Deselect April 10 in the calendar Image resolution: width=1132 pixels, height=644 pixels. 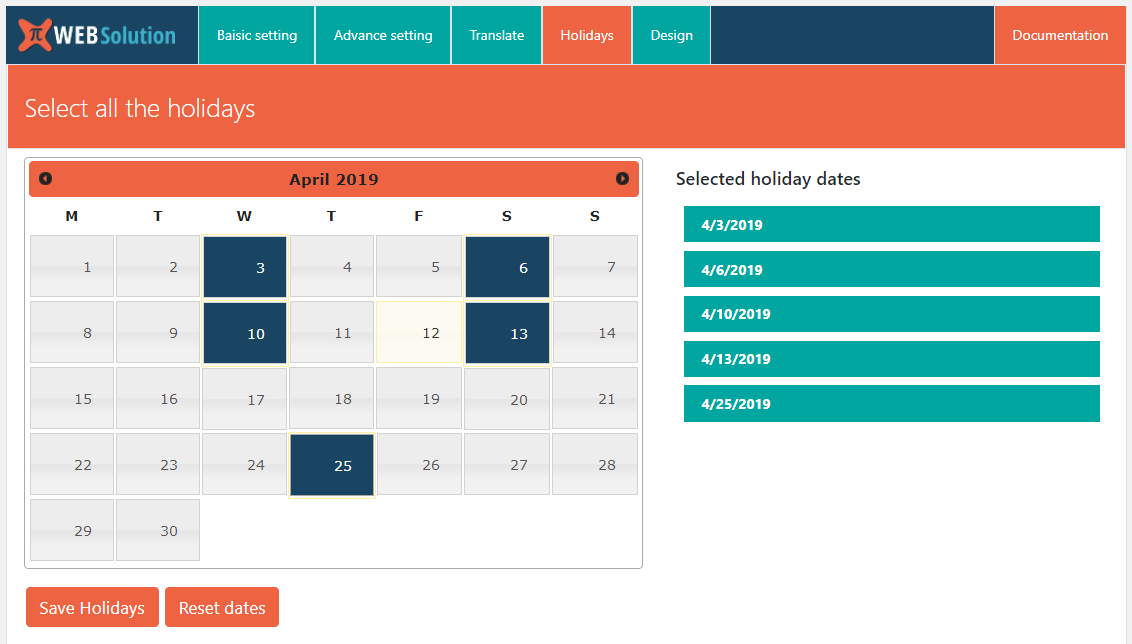click(x=245, y=333)
